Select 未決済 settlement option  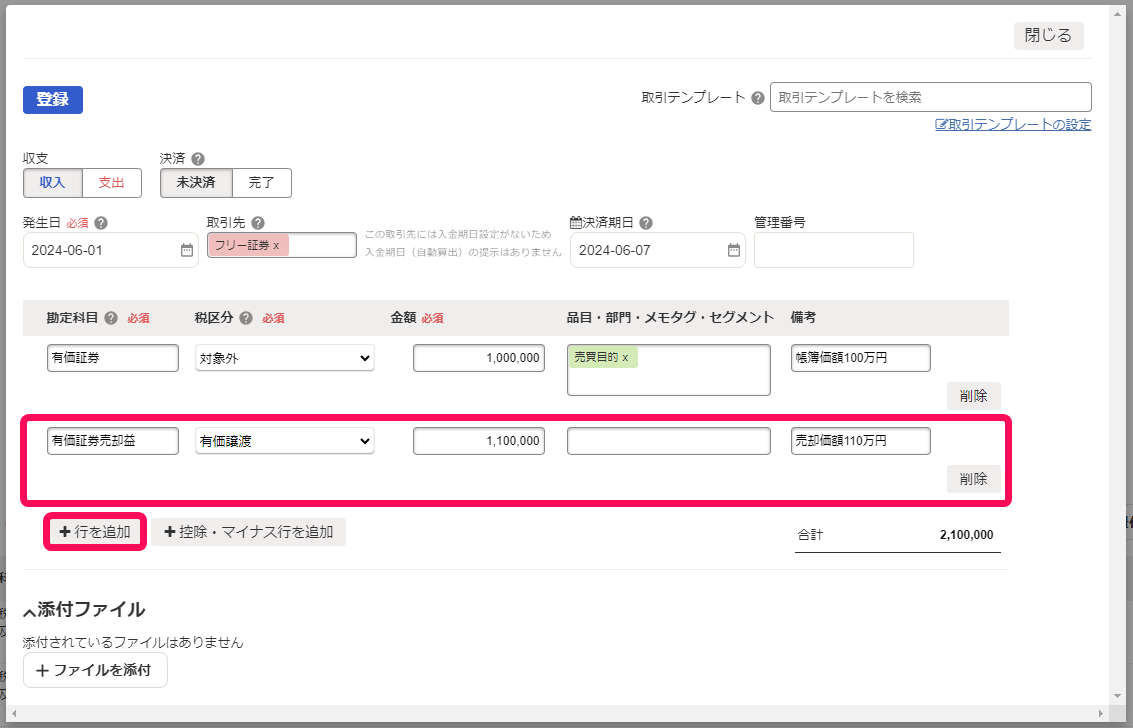point(196,183)
